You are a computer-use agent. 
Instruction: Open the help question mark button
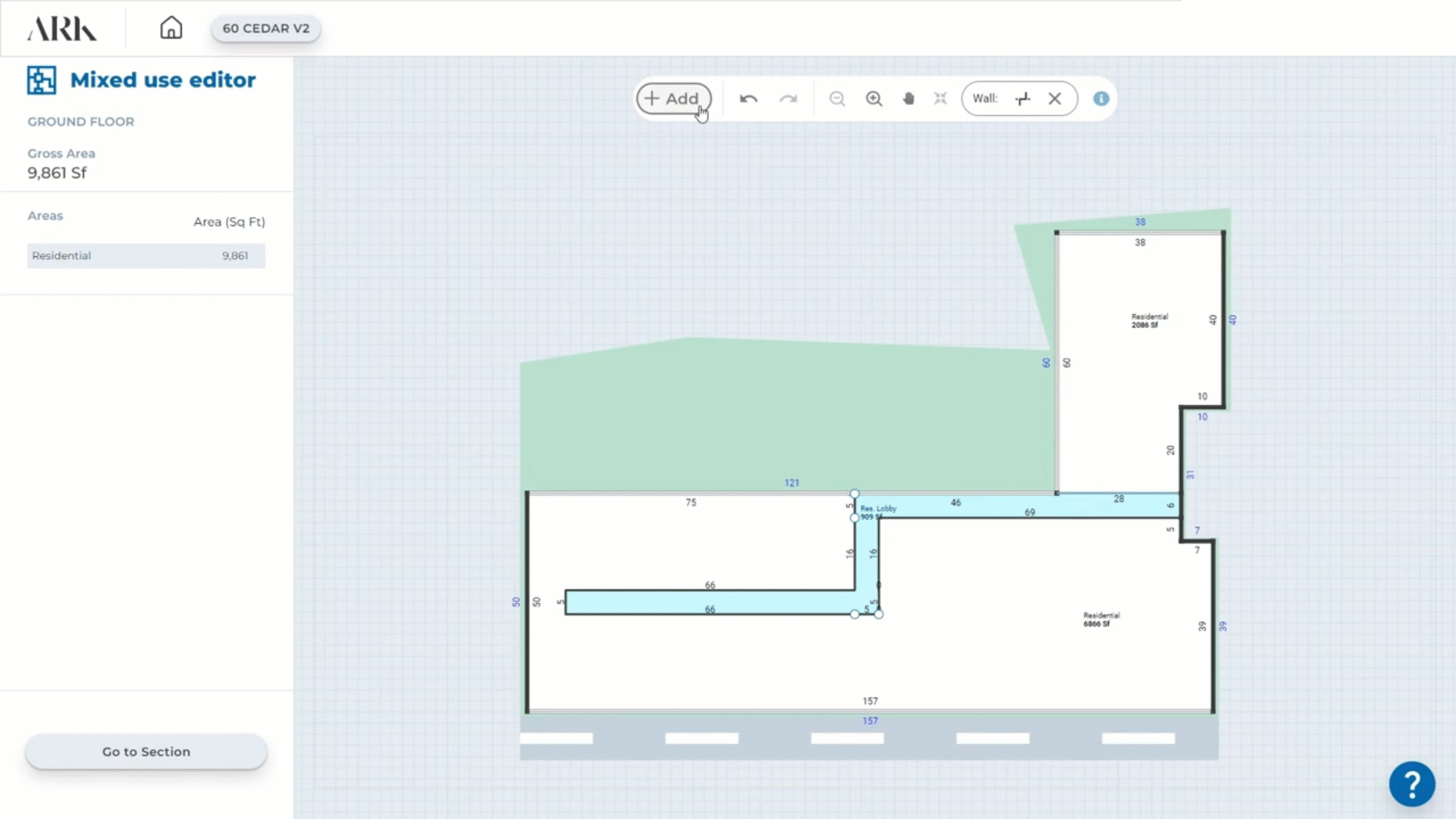(1411, 784)
